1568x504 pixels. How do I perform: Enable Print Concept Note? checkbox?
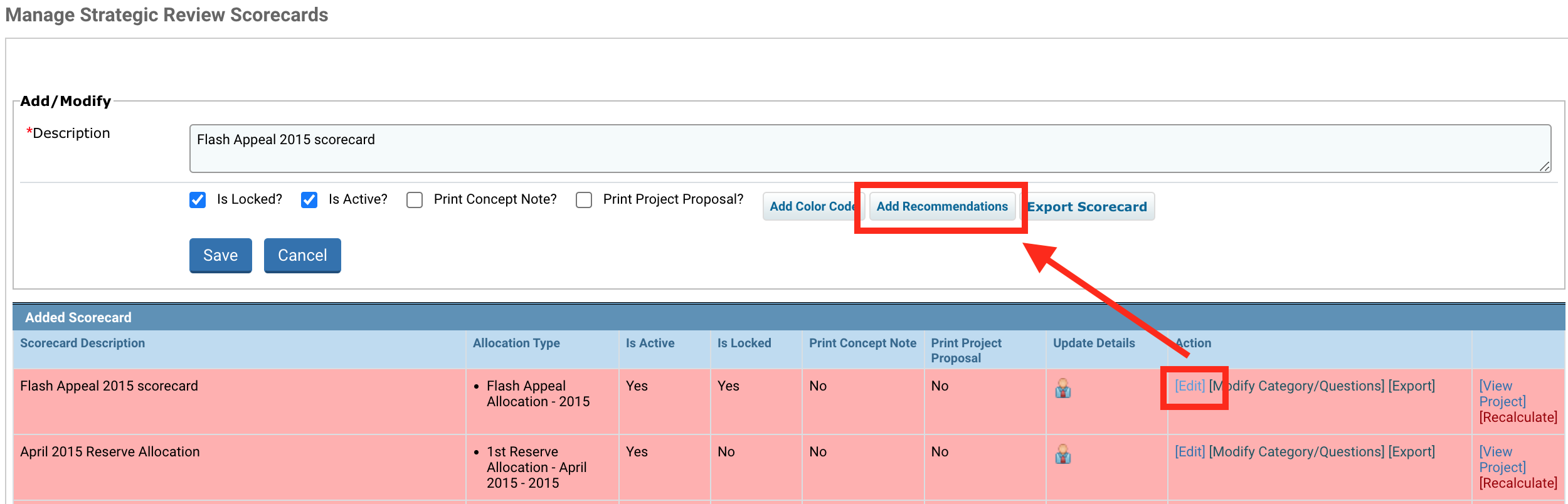coord(415,200)
